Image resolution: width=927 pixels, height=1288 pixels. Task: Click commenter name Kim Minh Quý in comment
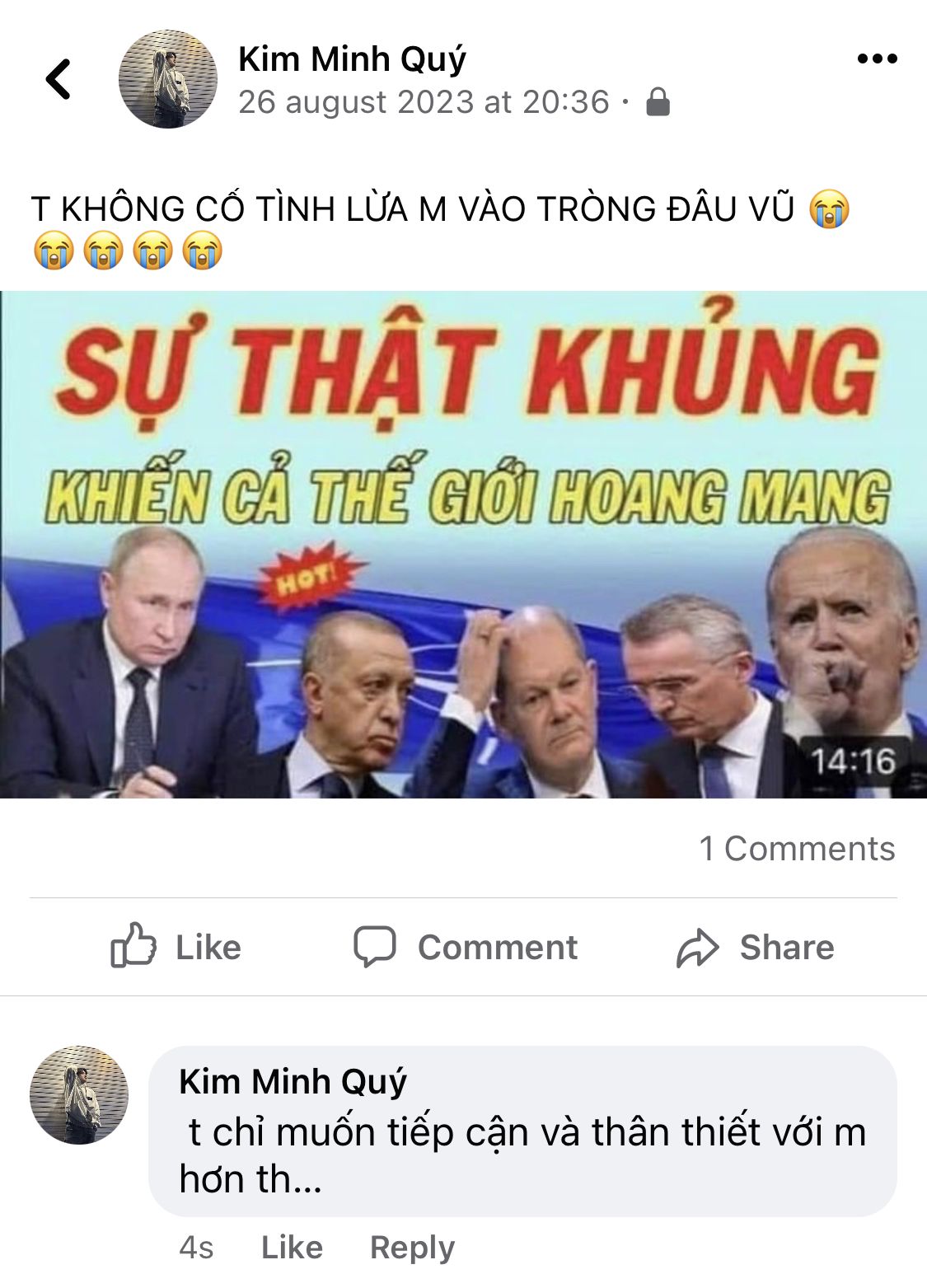coord(293,1082)
